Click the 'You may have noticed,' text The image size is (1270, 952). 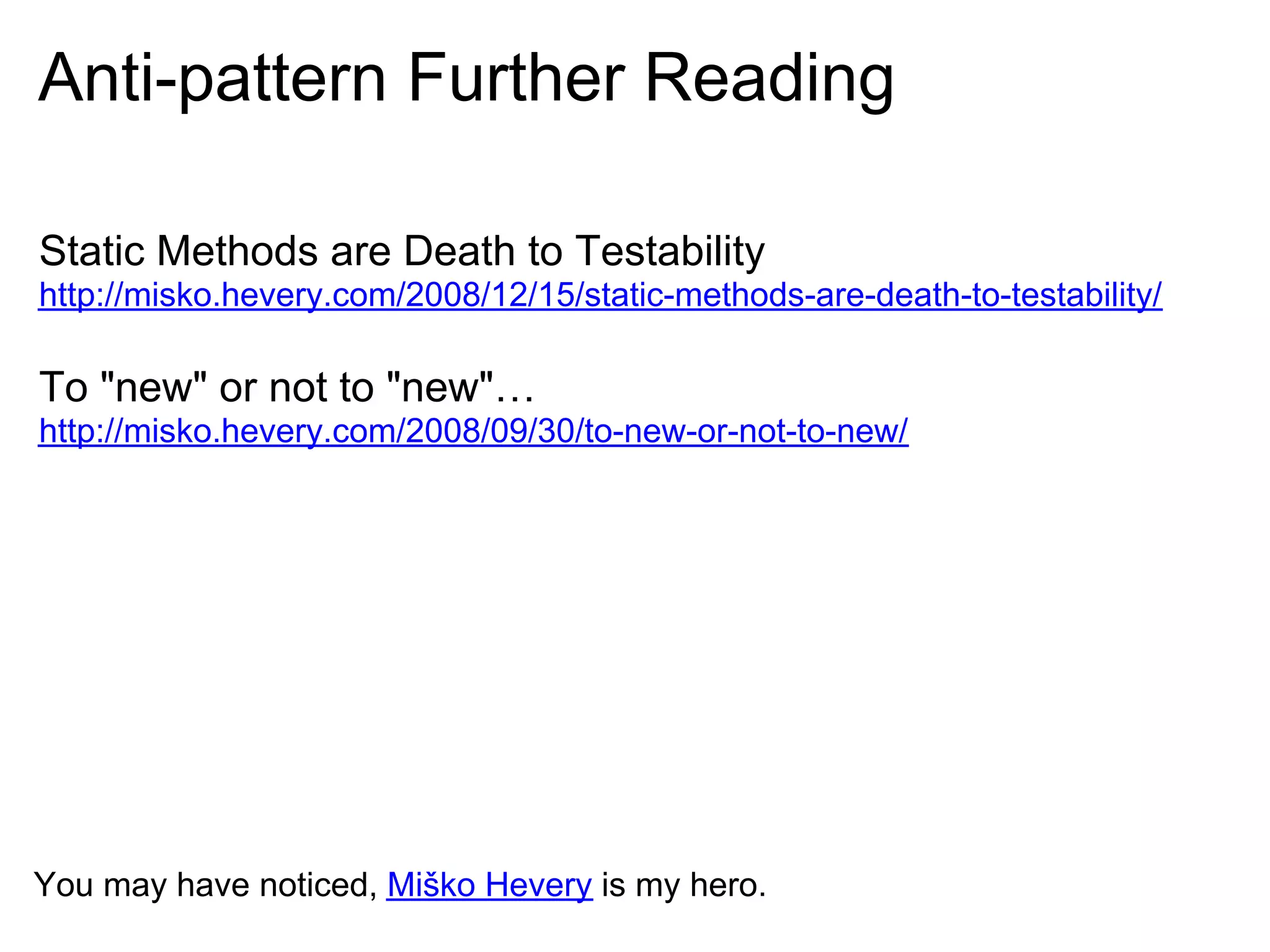[x=206, y=884]
